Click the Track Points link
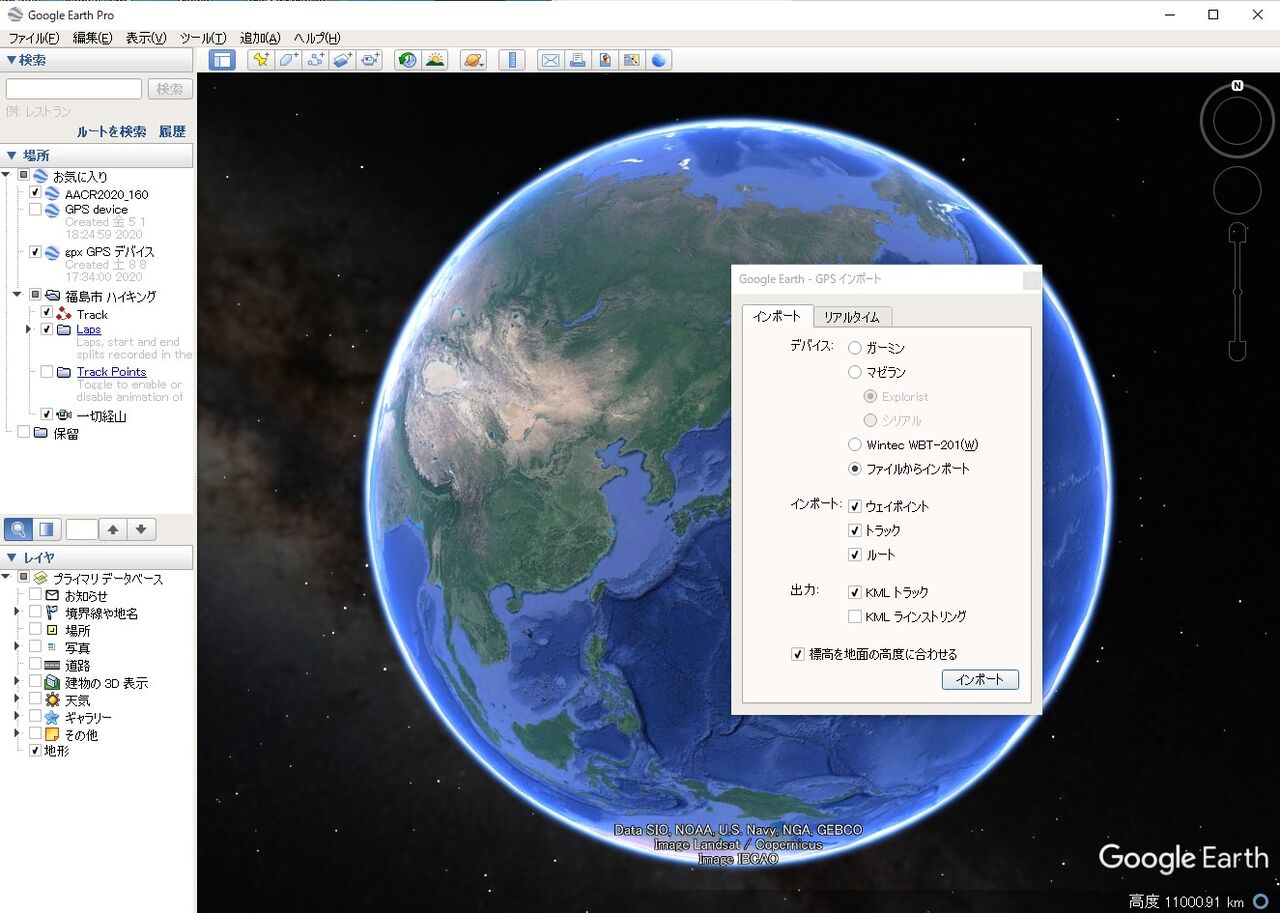This screenshot has height=913, width=1280. click(111, 371)
